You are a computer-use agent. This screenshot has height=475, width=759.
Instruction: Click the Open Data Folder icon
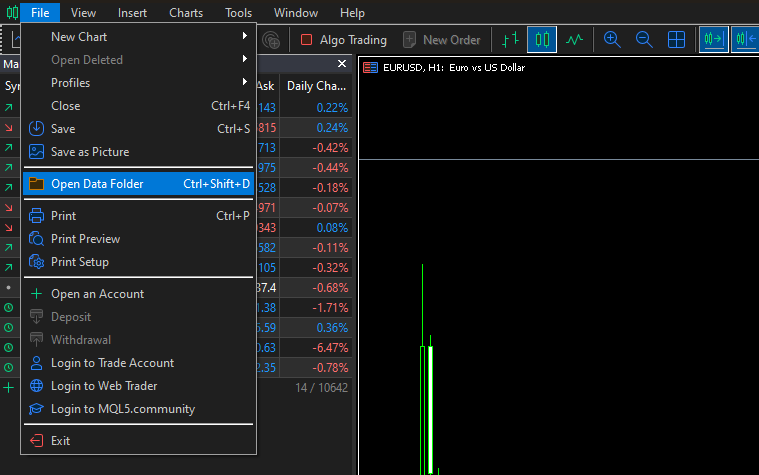[x=36, y=184]
